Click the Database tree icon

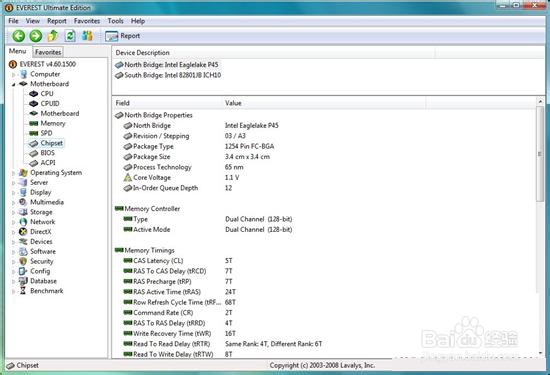point(23,281)
